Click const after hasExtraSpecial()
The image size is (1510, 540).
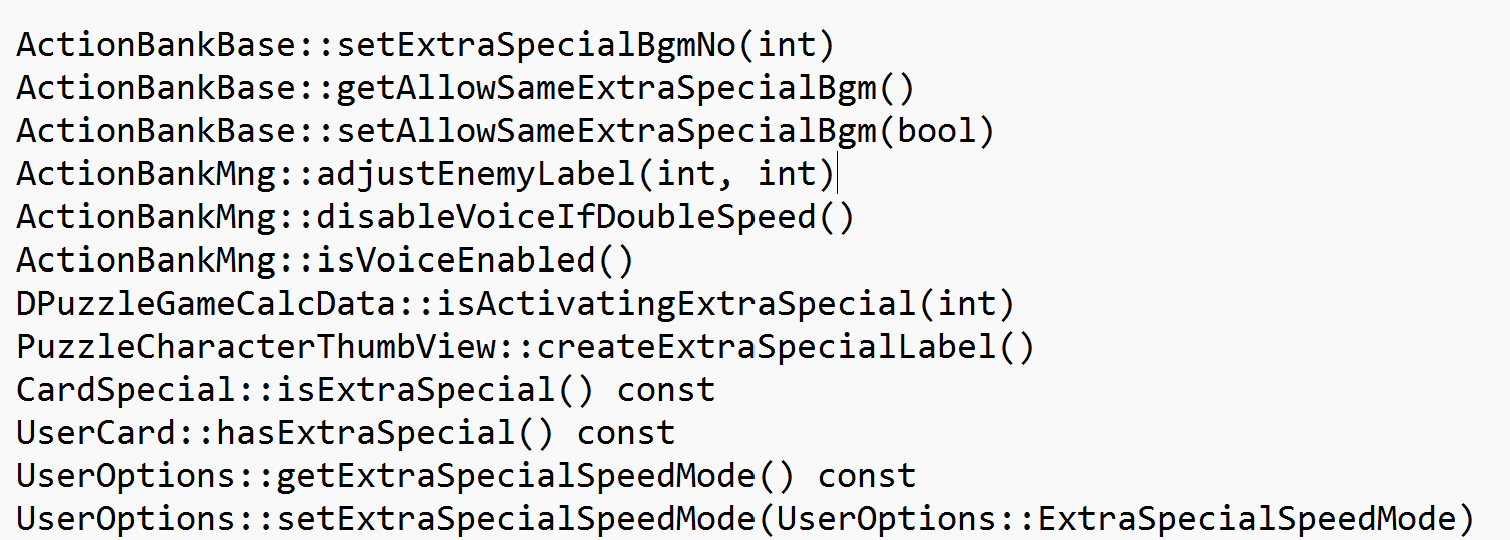click(626, 433)
